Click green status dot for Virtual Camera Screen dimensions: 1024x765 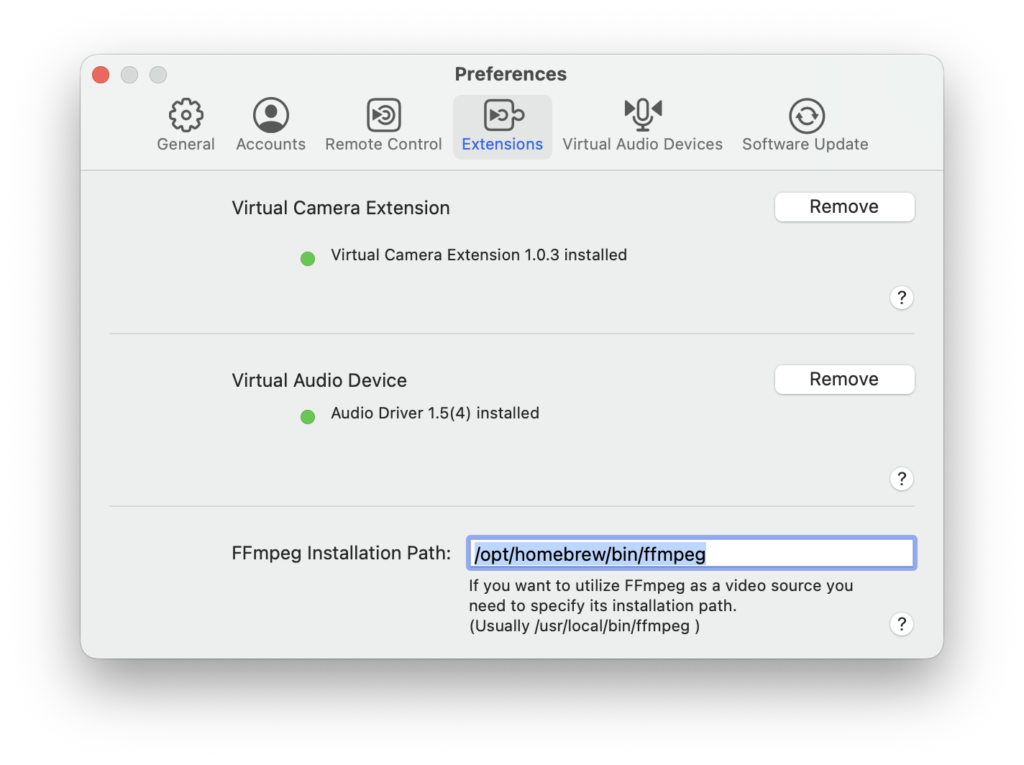308,258
